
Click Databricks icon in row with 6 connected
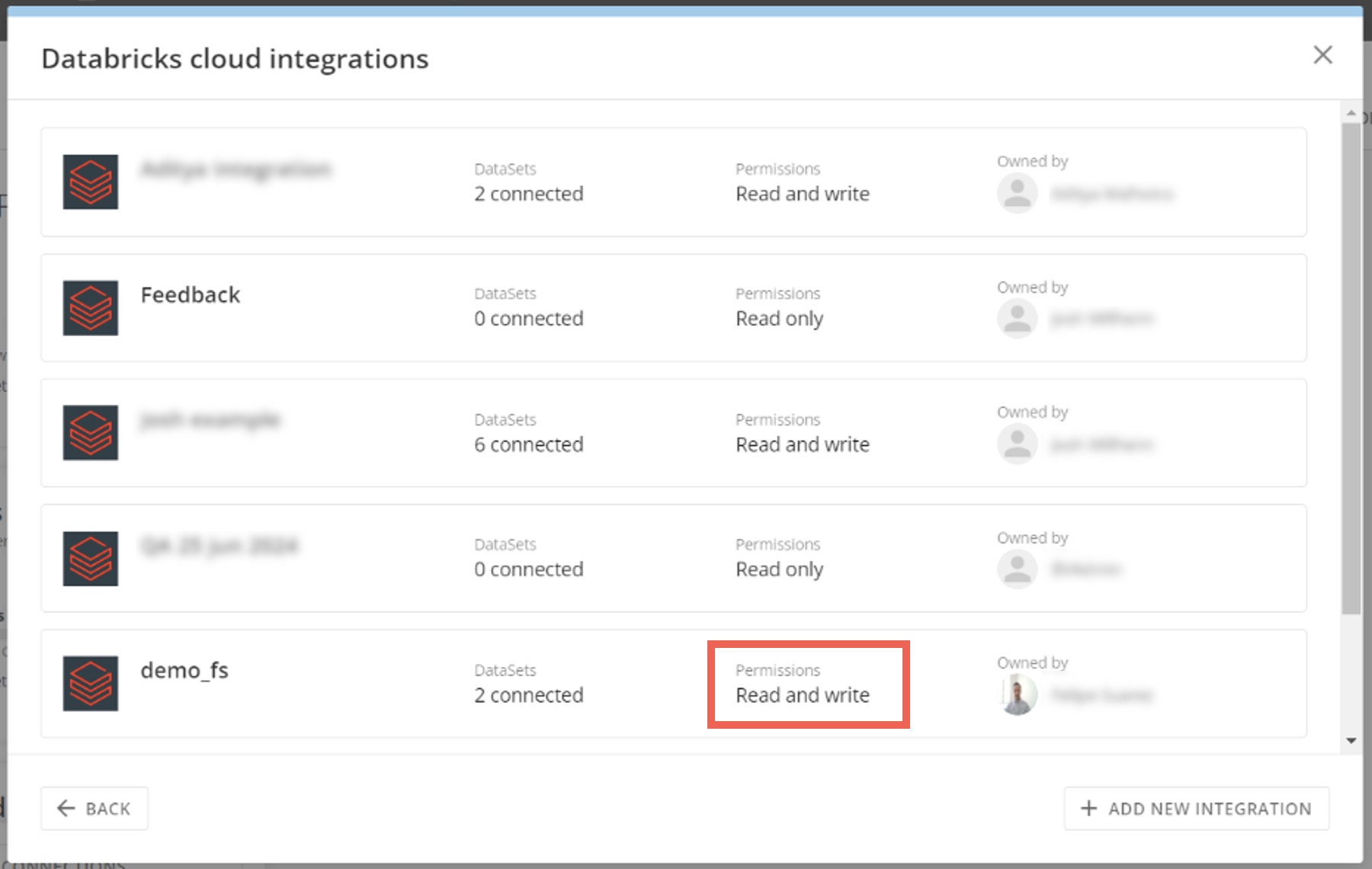point(90,433)
